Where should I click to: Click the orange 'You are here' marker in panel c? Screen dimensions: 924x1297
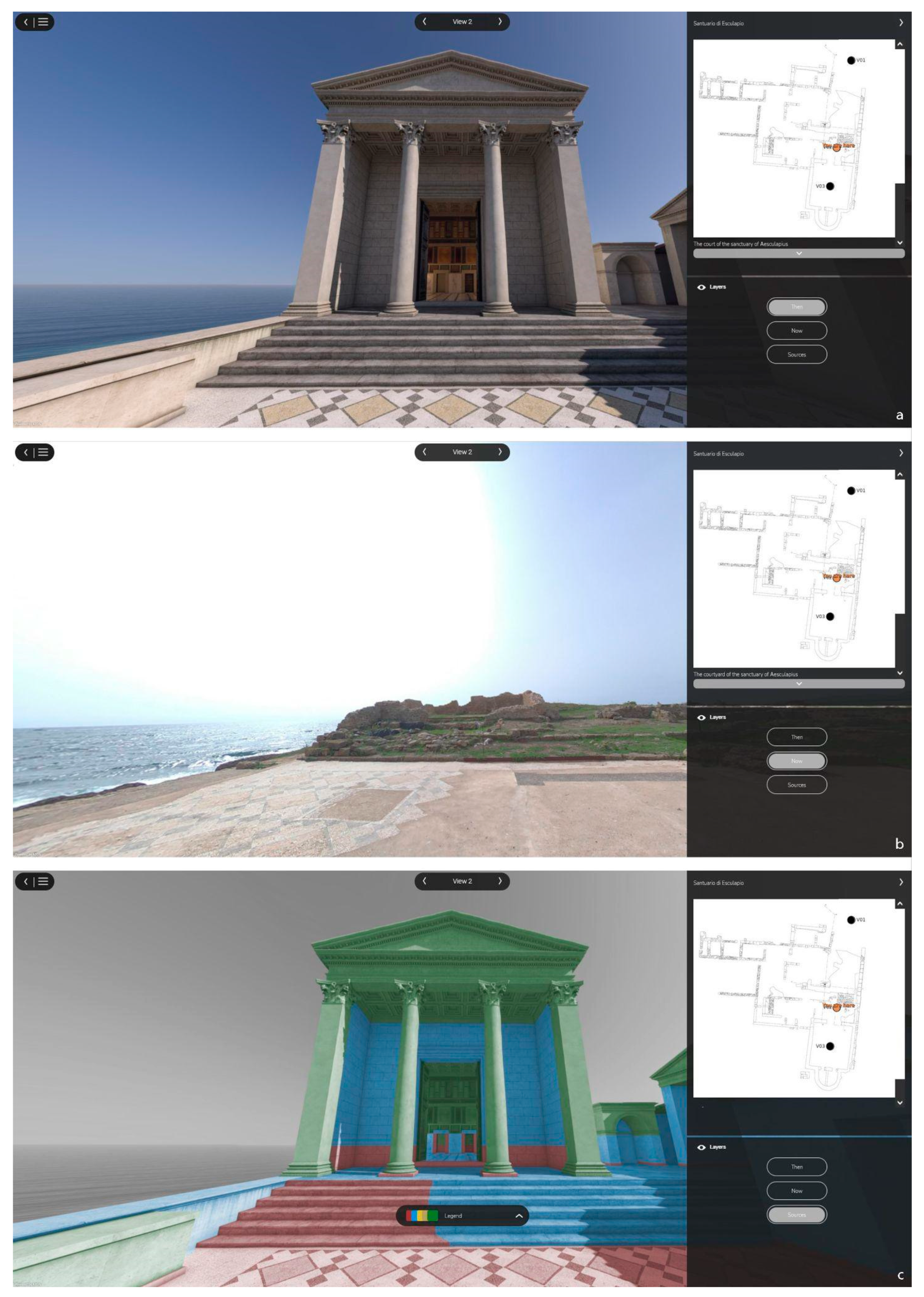click(x=836, y=1007)
